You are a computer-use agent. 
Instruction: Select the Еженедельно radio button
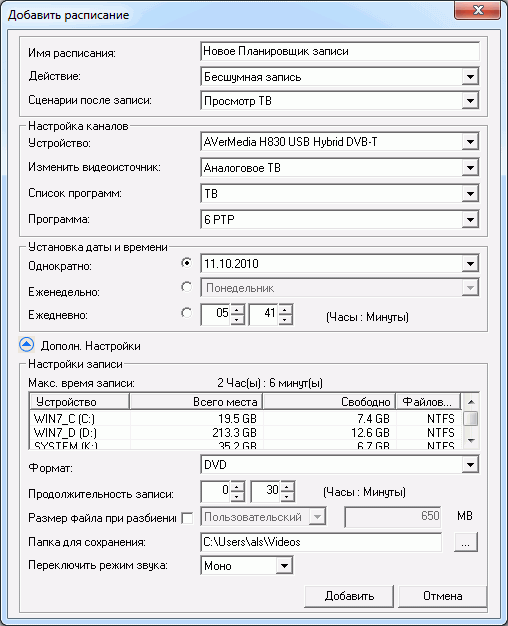click(x=186, y=287)
